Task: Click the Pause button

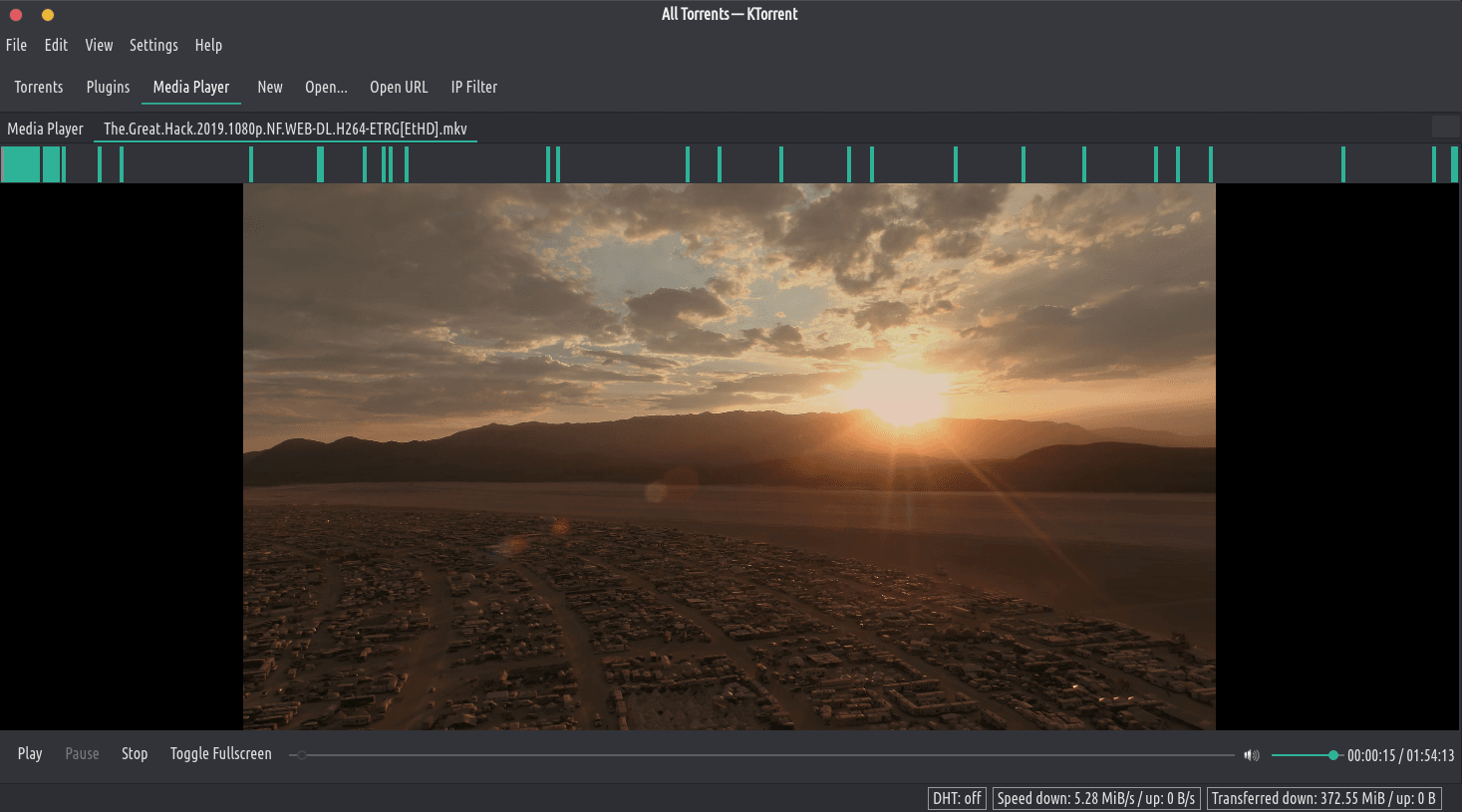Action: click(82, 753)
